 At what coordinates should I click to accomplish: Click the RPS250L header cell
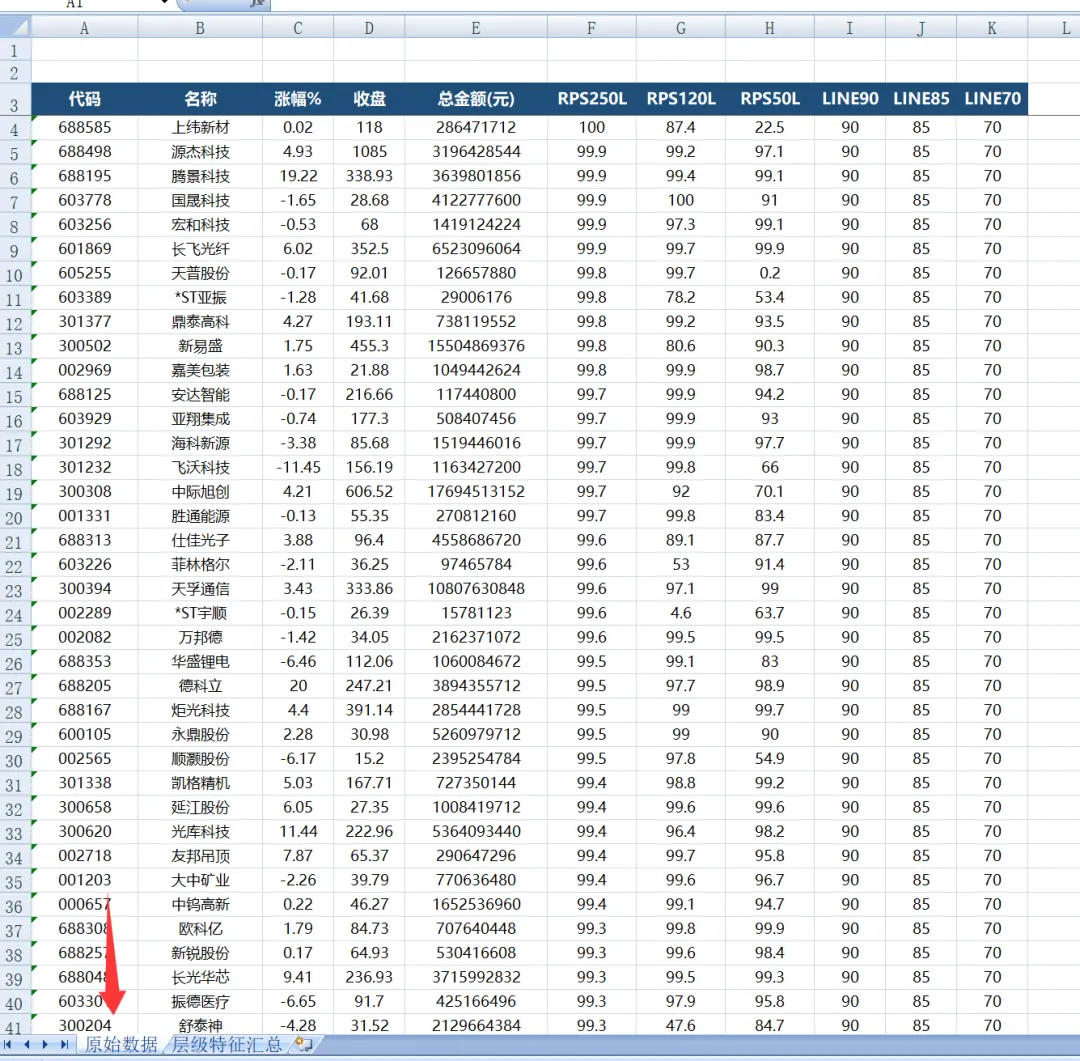point(592,99)
